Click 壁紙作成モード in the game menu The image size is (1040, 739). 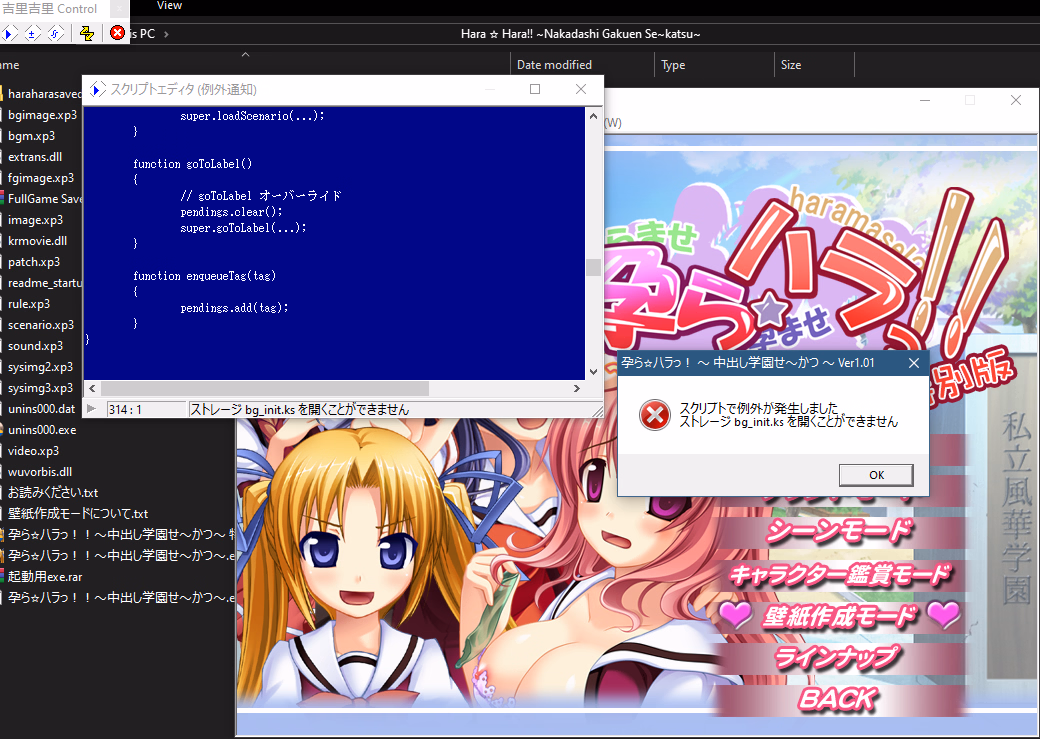(x=840, y=616)
